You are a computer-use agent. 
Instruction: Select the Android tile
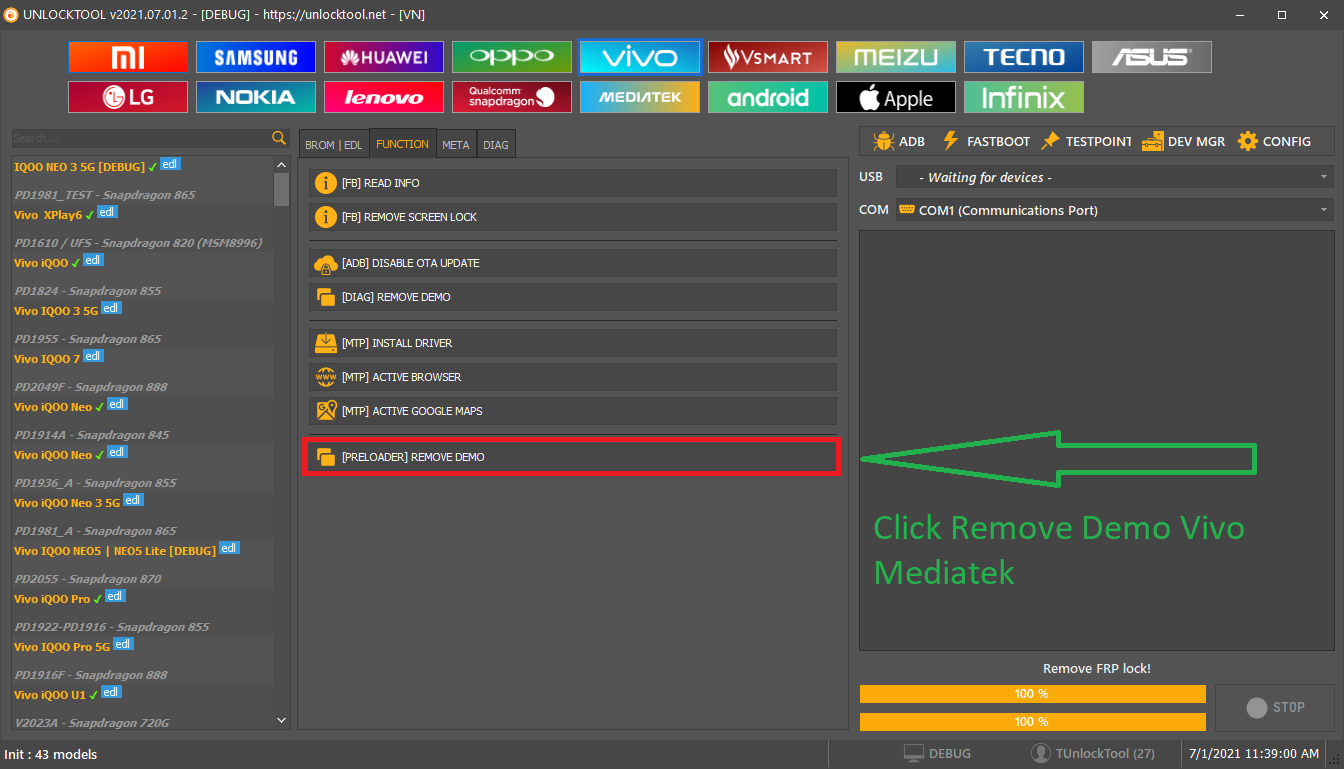768,97
